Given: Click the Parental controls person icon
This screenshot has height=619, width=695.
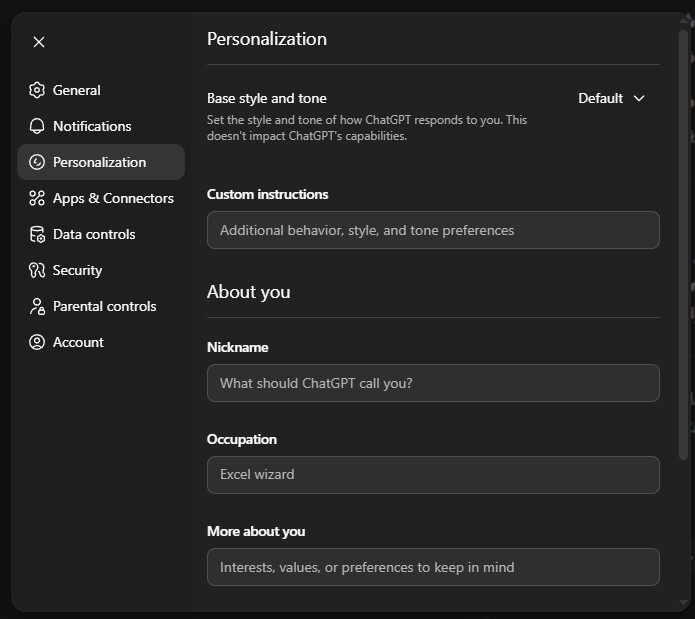Looking at the screenshot, I should pyautogui.click(x=37, y=306).
